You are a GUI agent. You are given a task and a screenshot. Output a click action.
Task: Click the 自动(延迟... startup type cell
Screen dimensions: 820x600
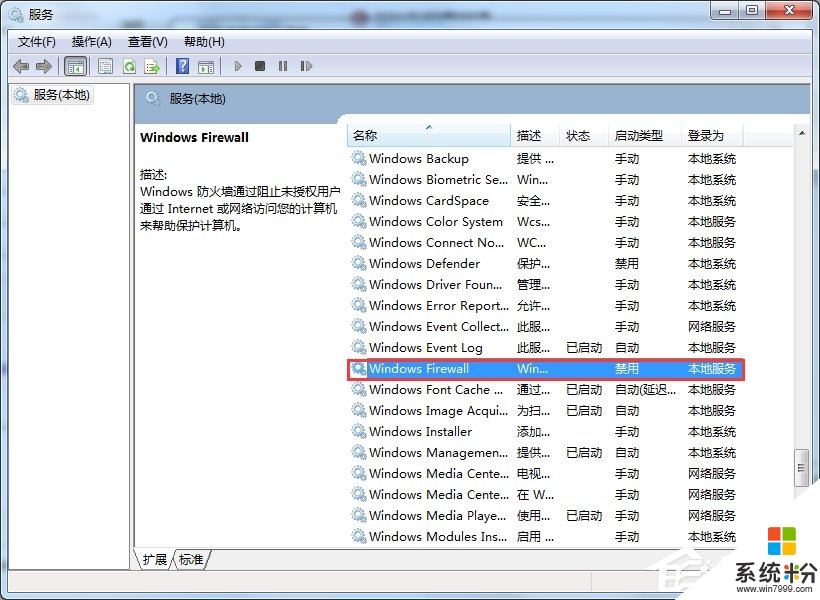[645, 390]
